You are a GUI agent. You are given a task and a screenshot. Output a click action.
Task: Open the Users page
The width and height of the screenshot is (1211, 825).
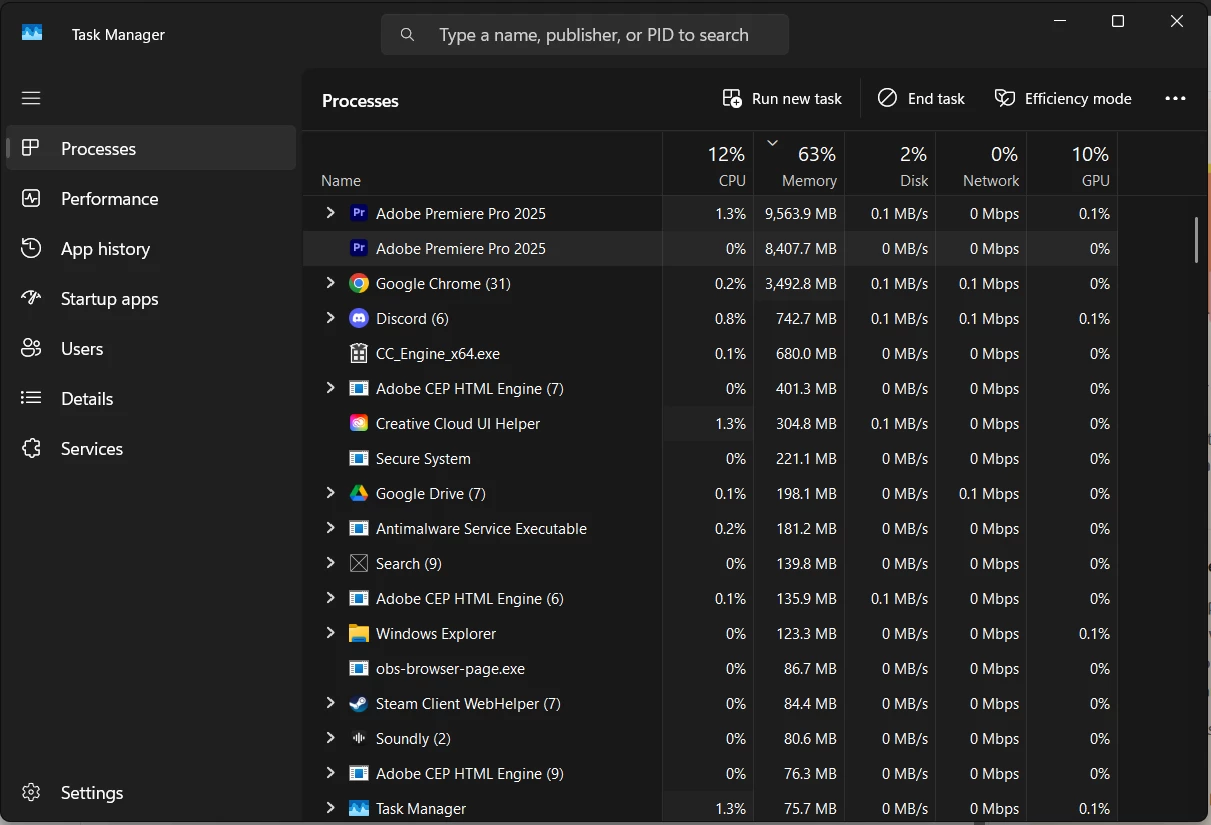(151, 348)
